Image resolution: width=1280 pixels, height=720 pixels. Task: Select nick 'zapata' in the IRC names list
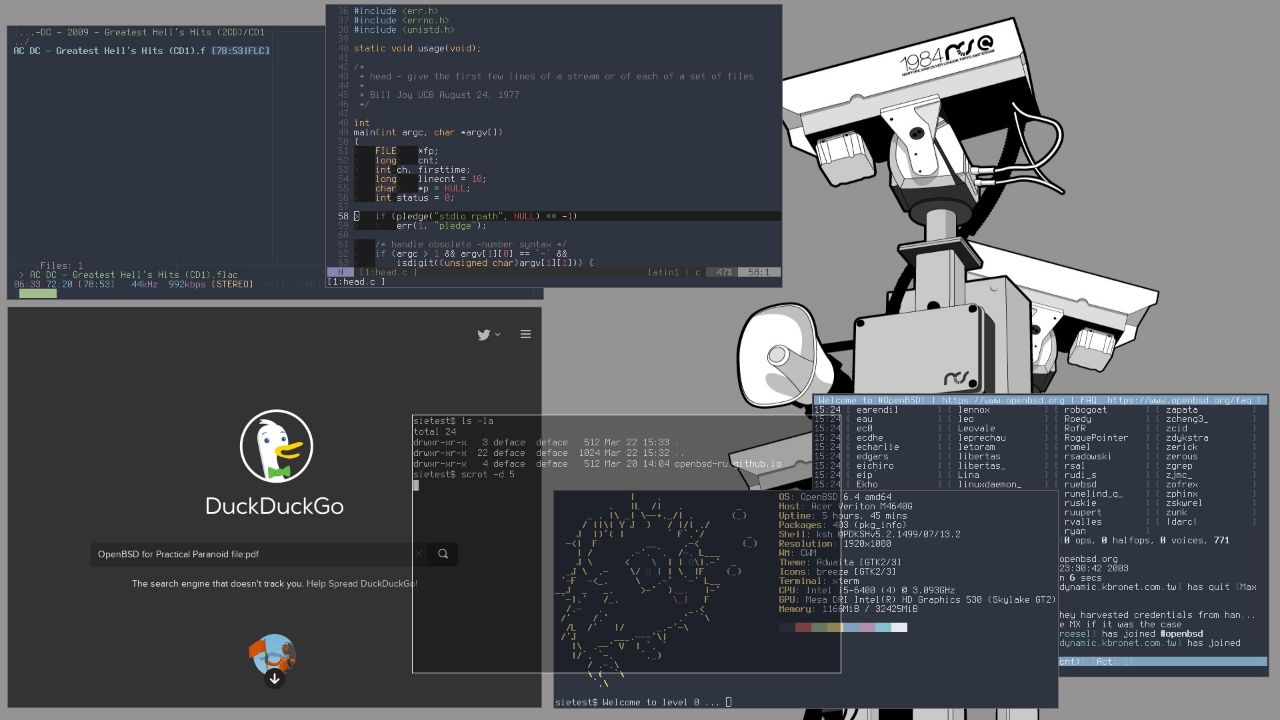(x=1182, y=410)
